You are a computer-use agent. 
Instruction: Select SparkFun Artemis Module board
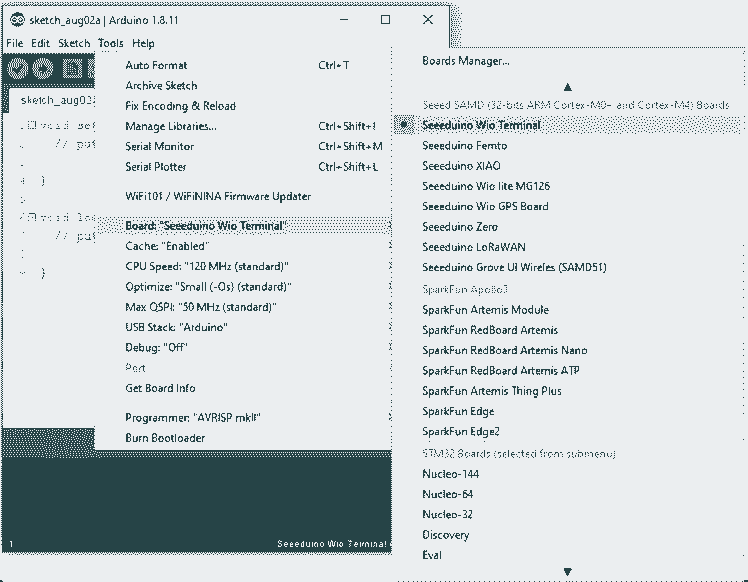tap(567, 310)
